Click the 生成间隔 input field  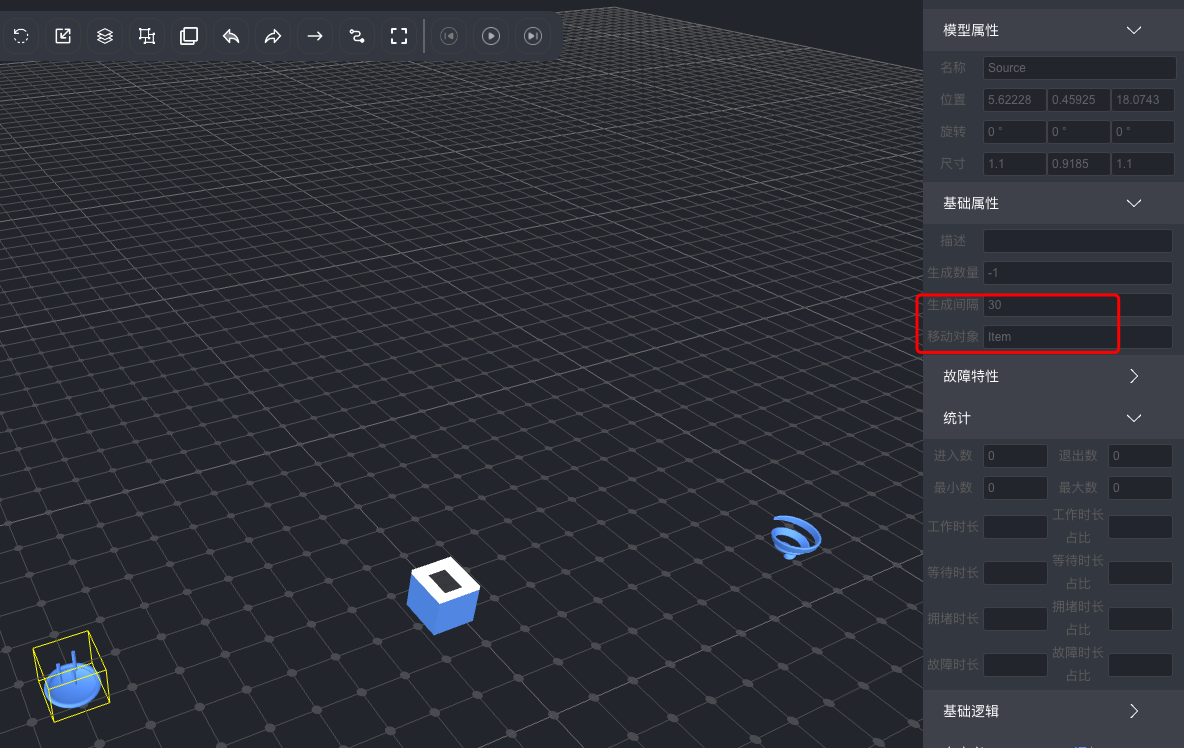click(x=1076, y=305)
